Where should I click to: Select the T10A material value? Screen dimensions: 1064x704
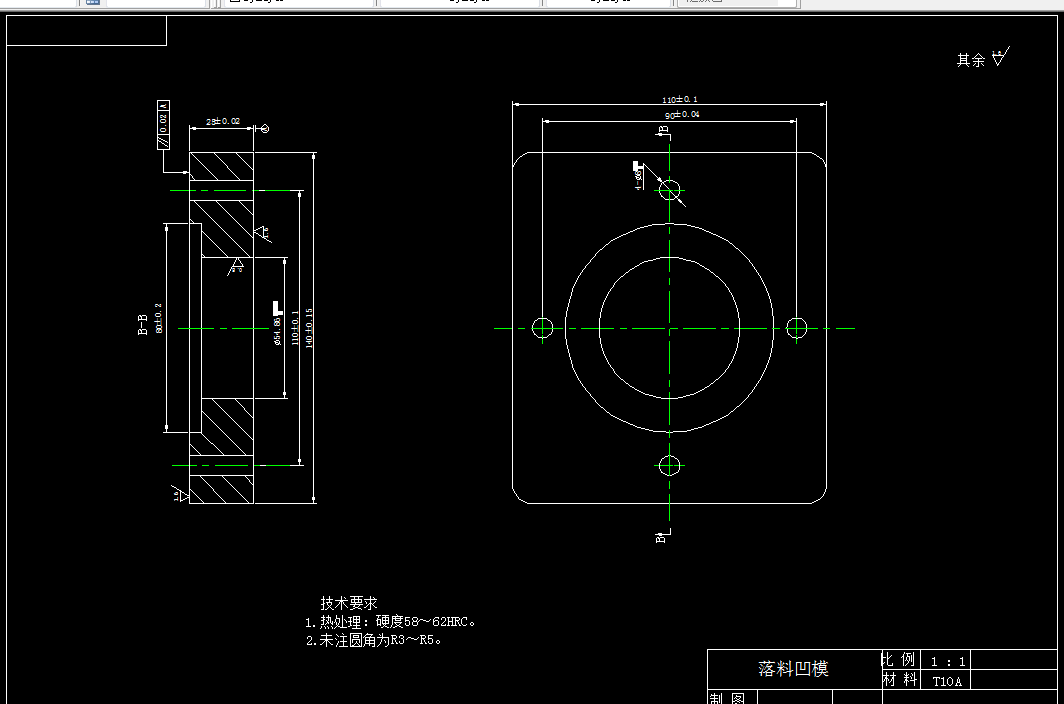click(947, 682)
